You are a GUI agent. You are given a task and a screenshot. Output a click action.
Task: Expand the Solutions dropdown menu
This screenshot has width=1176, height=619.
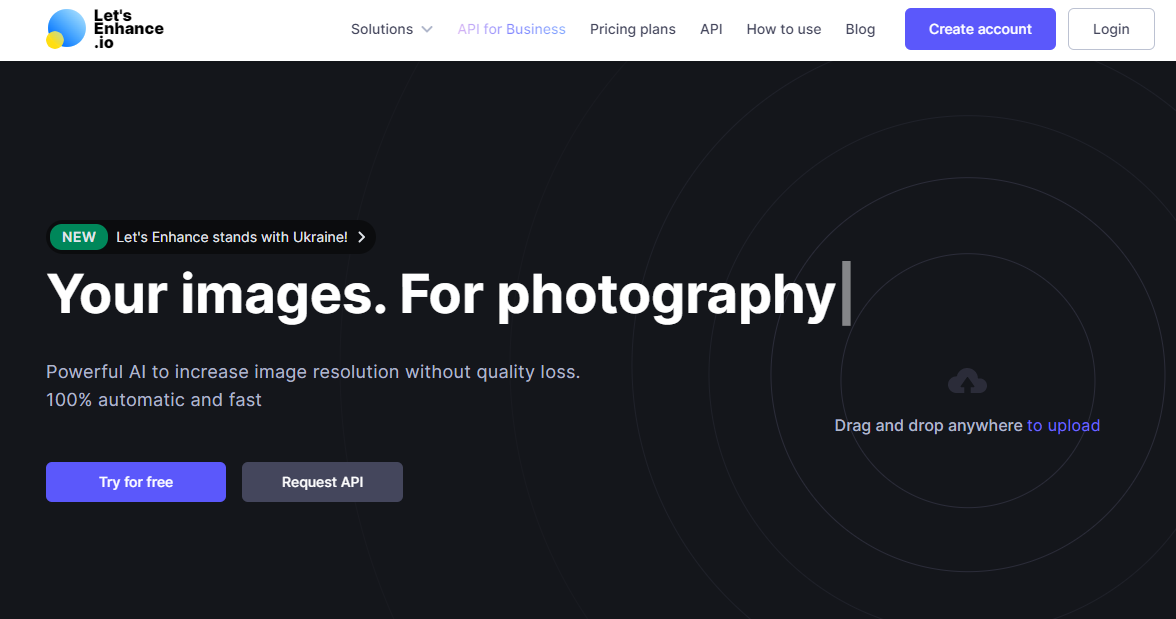tap(392, 29)
